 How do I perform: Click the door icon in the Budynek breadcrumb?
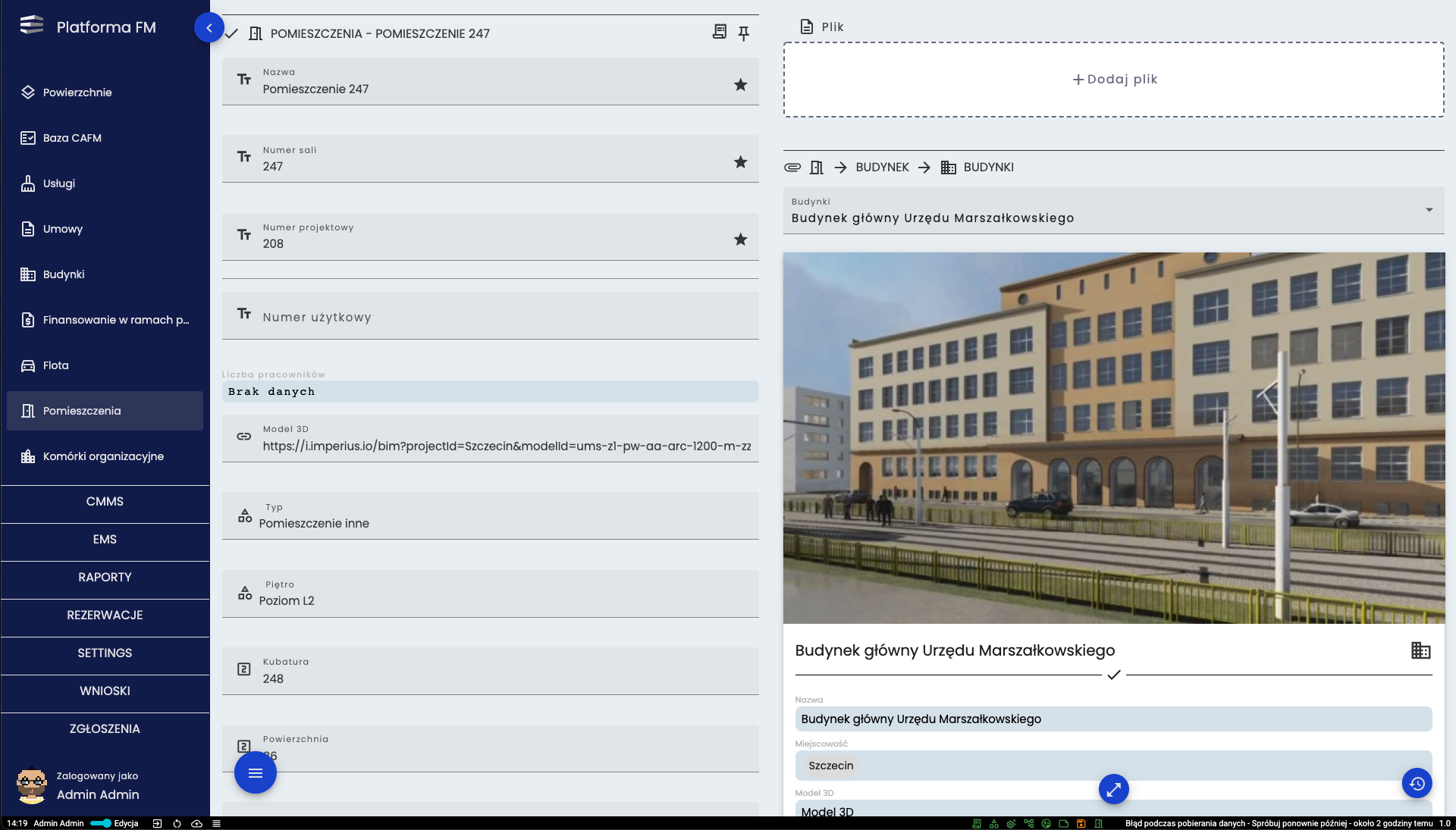(817, 168)
